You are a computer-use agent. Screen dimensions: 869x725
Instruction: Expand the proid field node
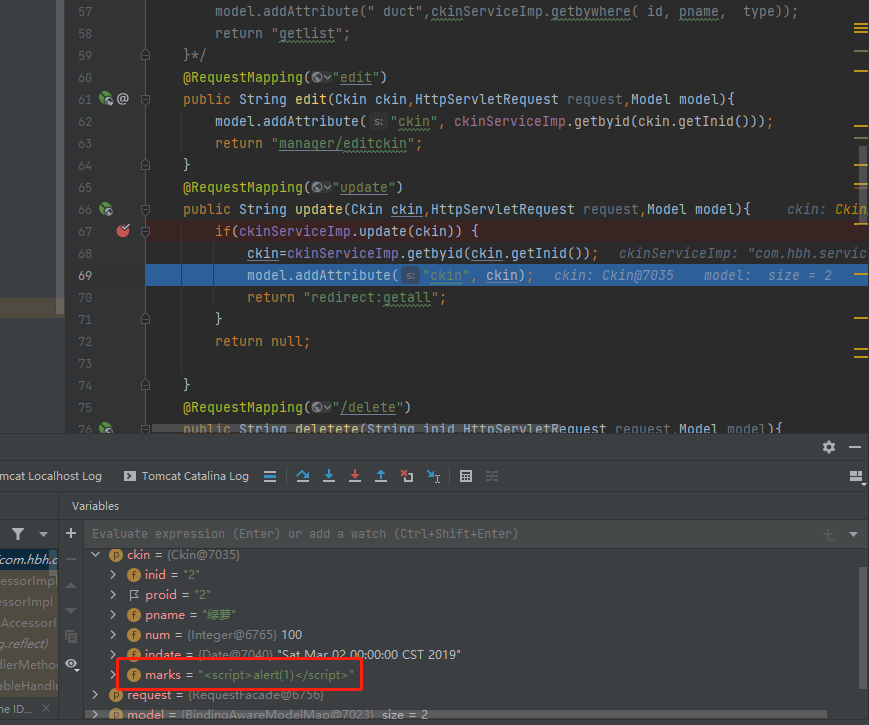(113, 594)
